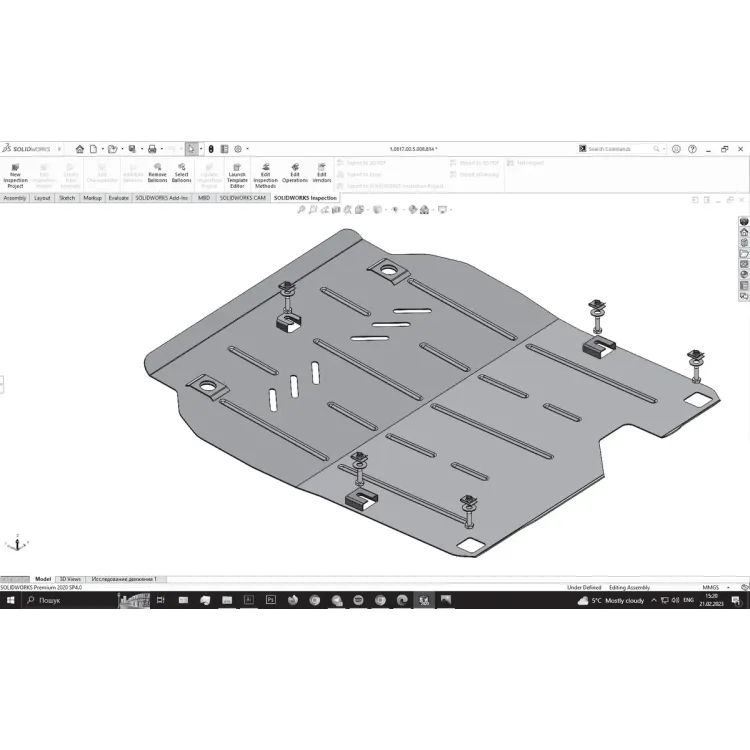Screen dimensions: 750x750
Task: Open a file using the Open icon
Action: click(x=112, y=149)
